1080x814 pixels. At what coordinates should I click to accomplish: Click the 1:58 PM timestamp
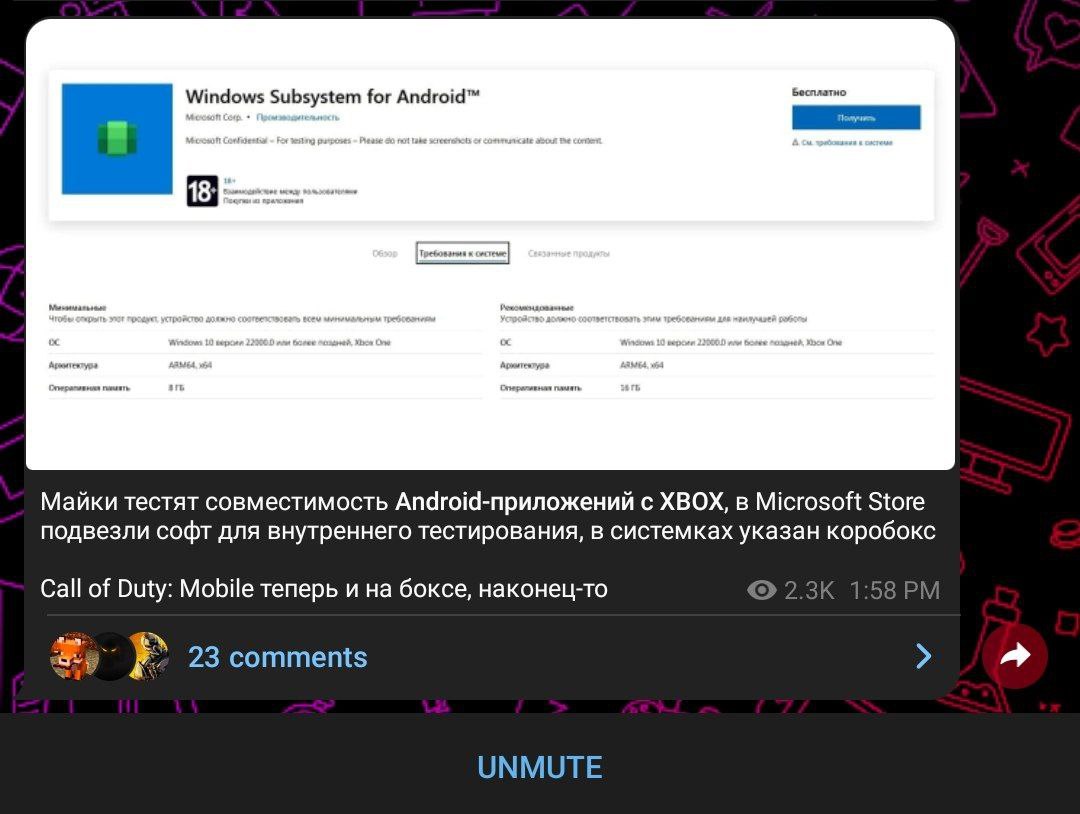(894, 590)
